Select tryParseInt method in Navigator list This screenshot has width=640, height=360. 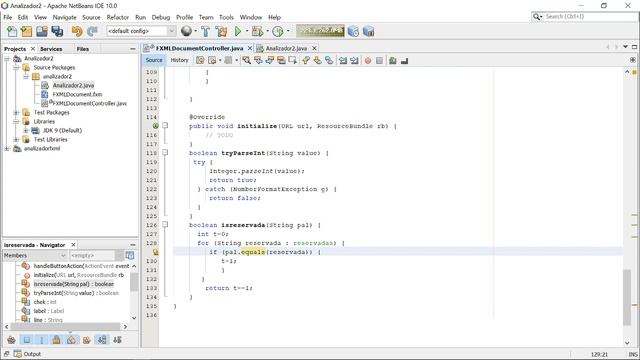click(x=76, y=293)
